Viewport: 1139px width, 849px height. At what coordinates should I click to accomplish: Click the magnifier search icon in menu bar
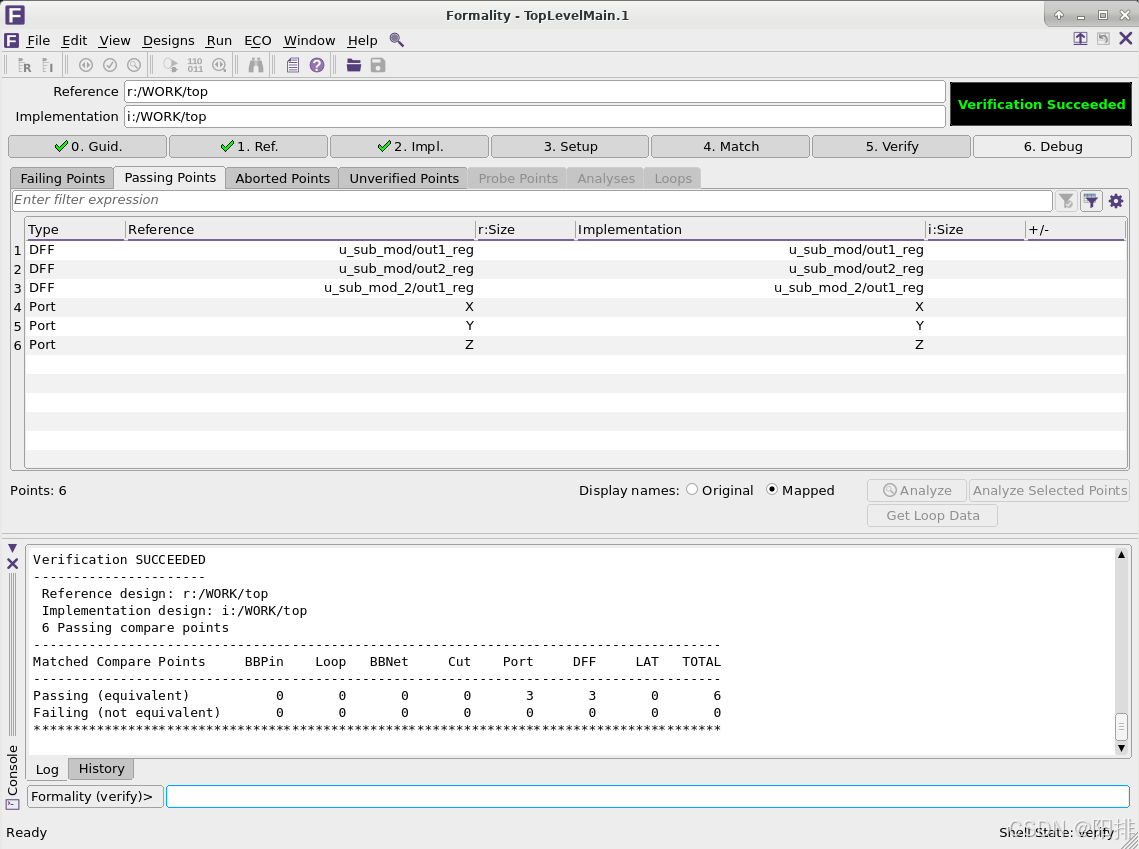pyautogui.click(x=397, y=40)
